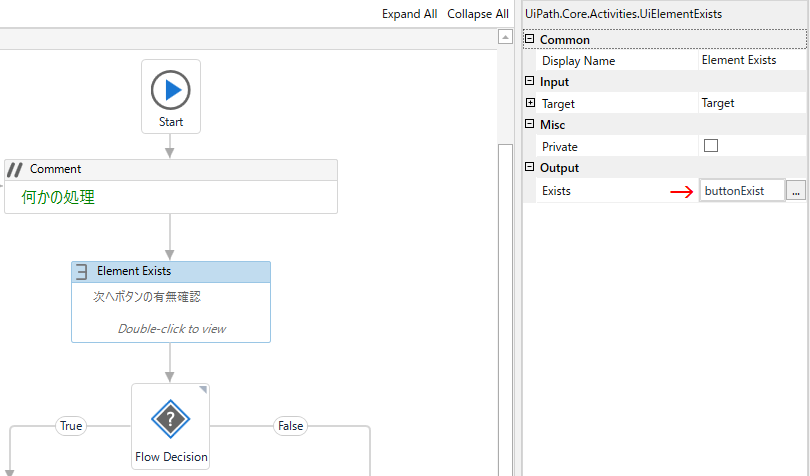
Task: Edit the Display Name value Element Exists
Action: pyautogui.click(x=752, y=60)
